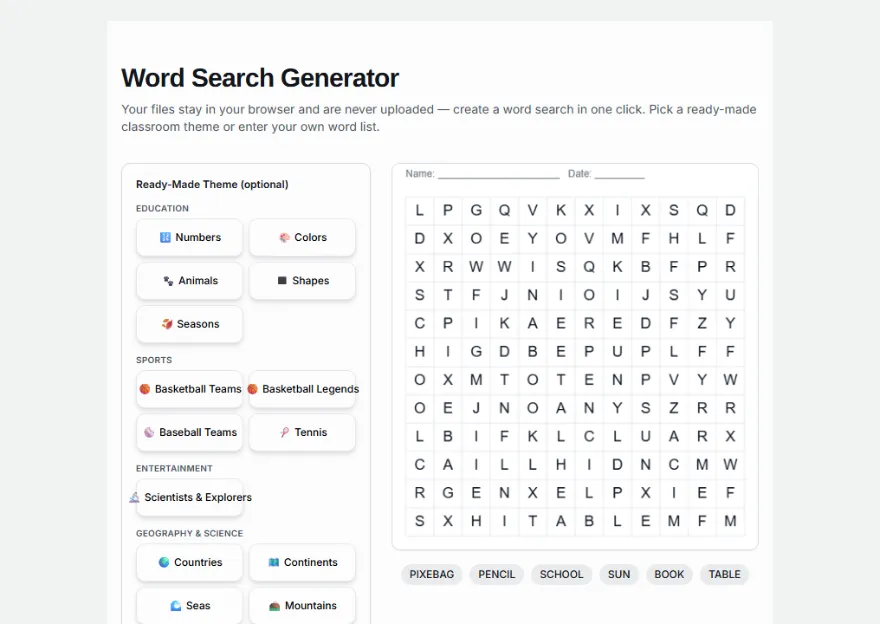Click the EDUCATION section heading
The image size is (880, 624).
[x=162, y=208]
